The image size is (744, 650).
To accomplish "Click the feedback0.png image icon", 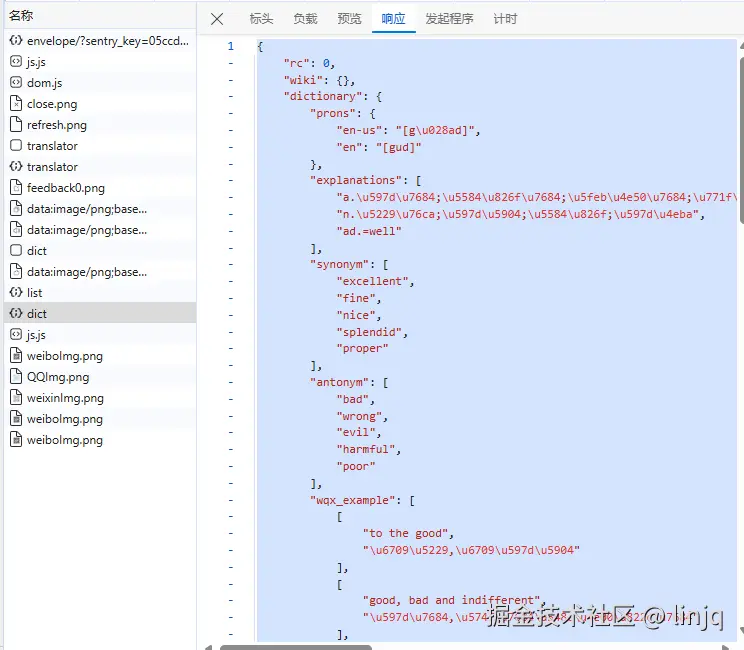I will coord(16,187).
